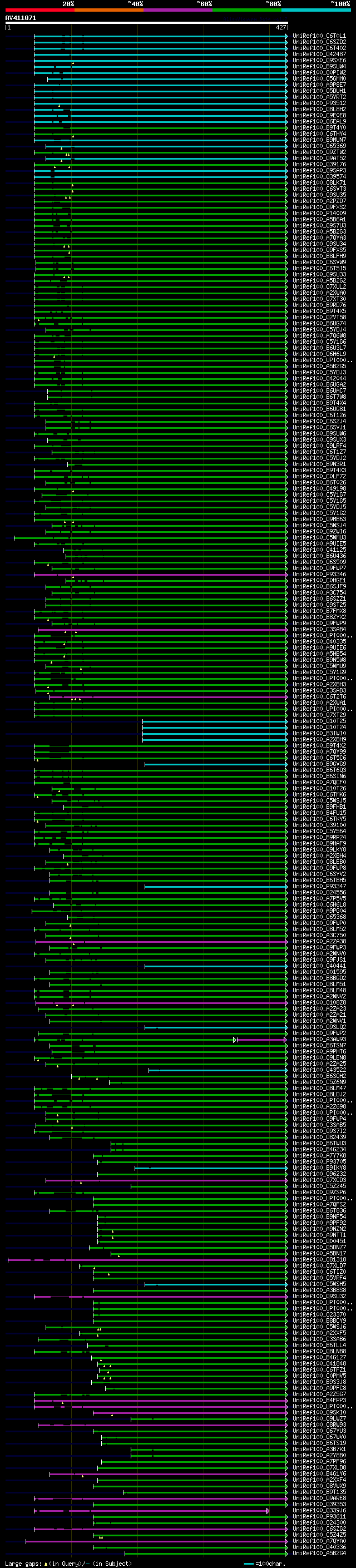Image resolution: width=356 pixels, height=1568 pixels.
Task: Click the UniRef100_O65369 label
Action: click(319, 146)
